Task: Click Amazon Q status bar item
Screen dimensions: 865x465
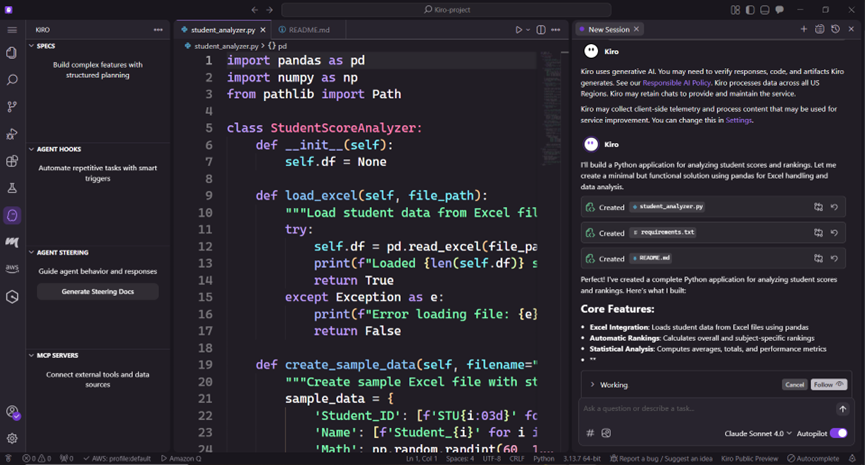Action: tap(181, 458)
